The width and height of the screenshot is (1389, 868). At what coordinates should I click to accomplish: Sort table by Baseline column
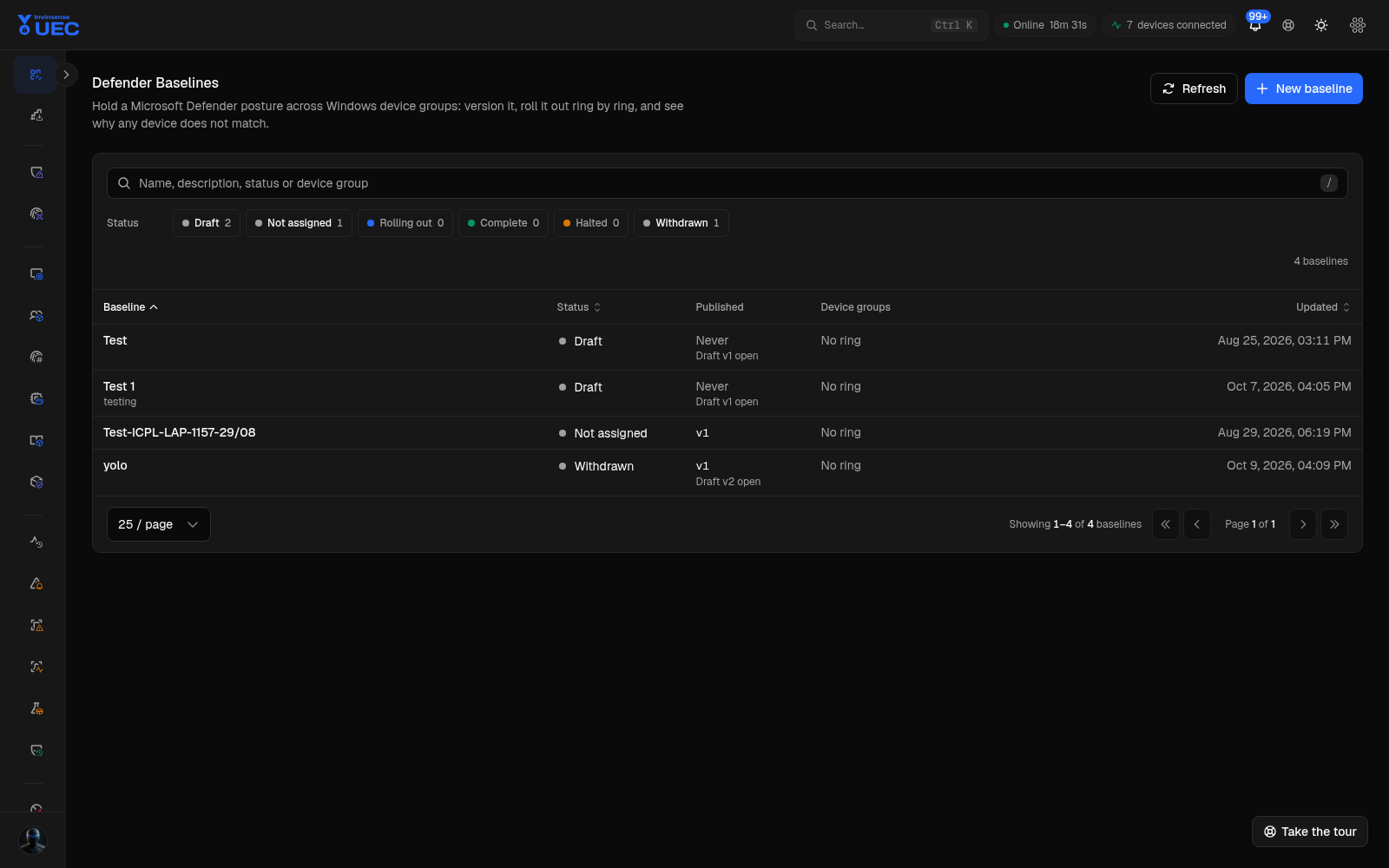[x=130, y=307]
